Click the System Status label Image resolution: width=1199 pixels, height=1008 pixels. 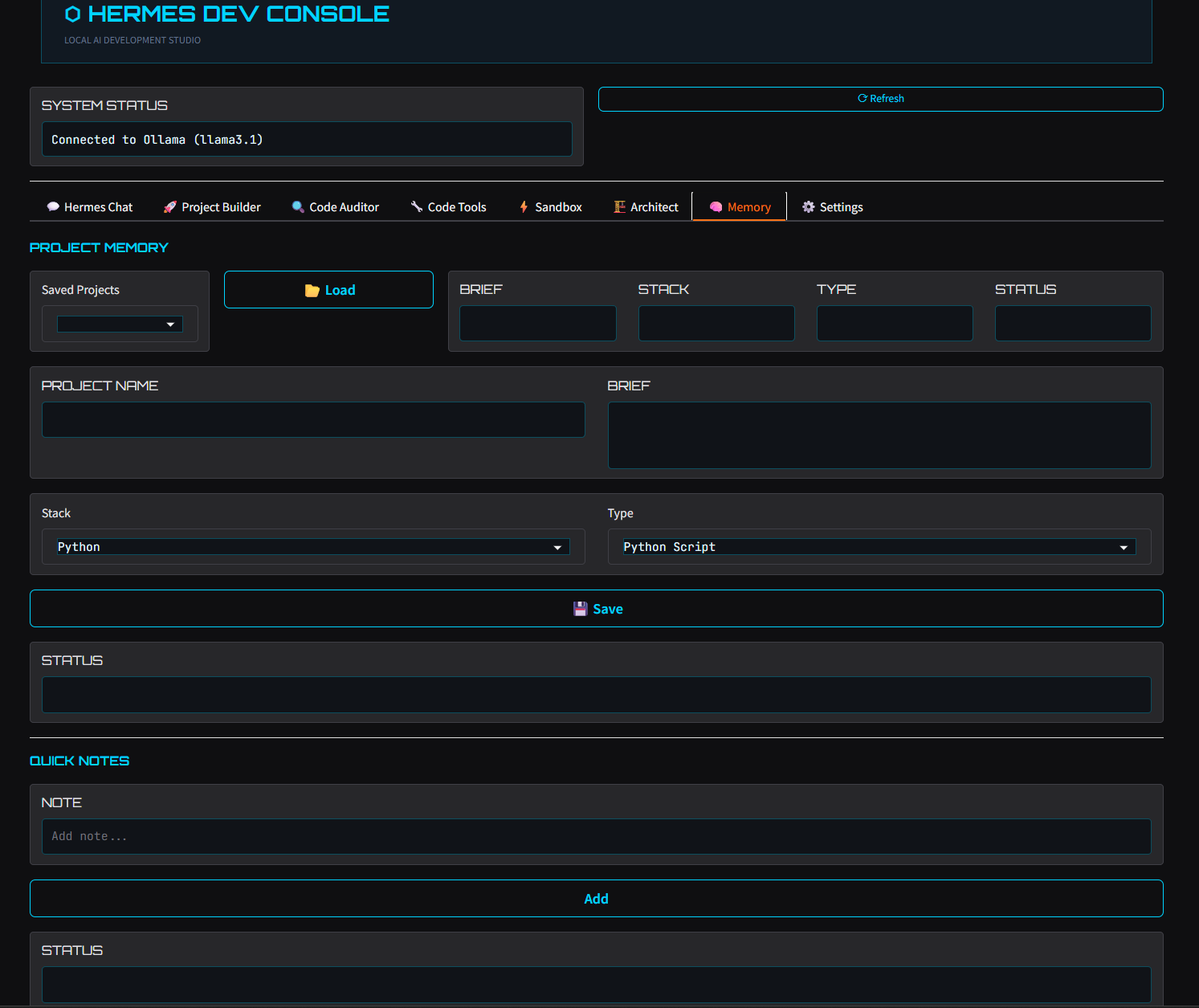(104, 105)
